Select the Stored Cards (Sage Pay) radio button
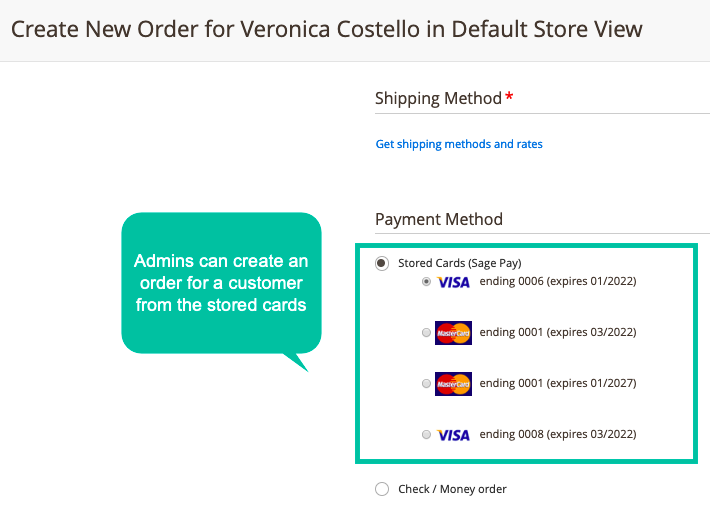Image resolution: width=710 pixels, height=506 pixels. pos(382,263)
